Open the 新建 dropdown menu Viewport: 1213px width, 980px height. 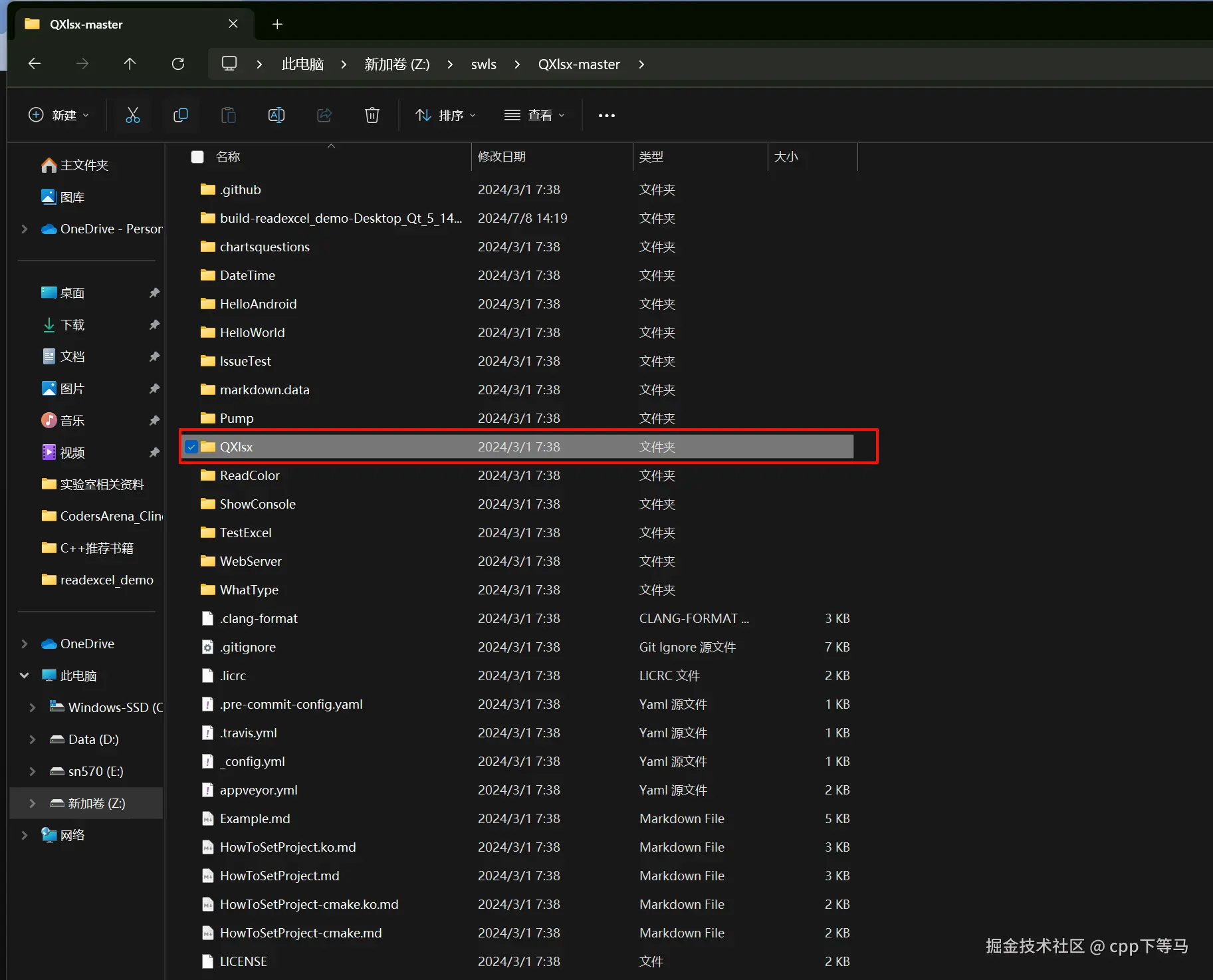[x=58, y=116]
